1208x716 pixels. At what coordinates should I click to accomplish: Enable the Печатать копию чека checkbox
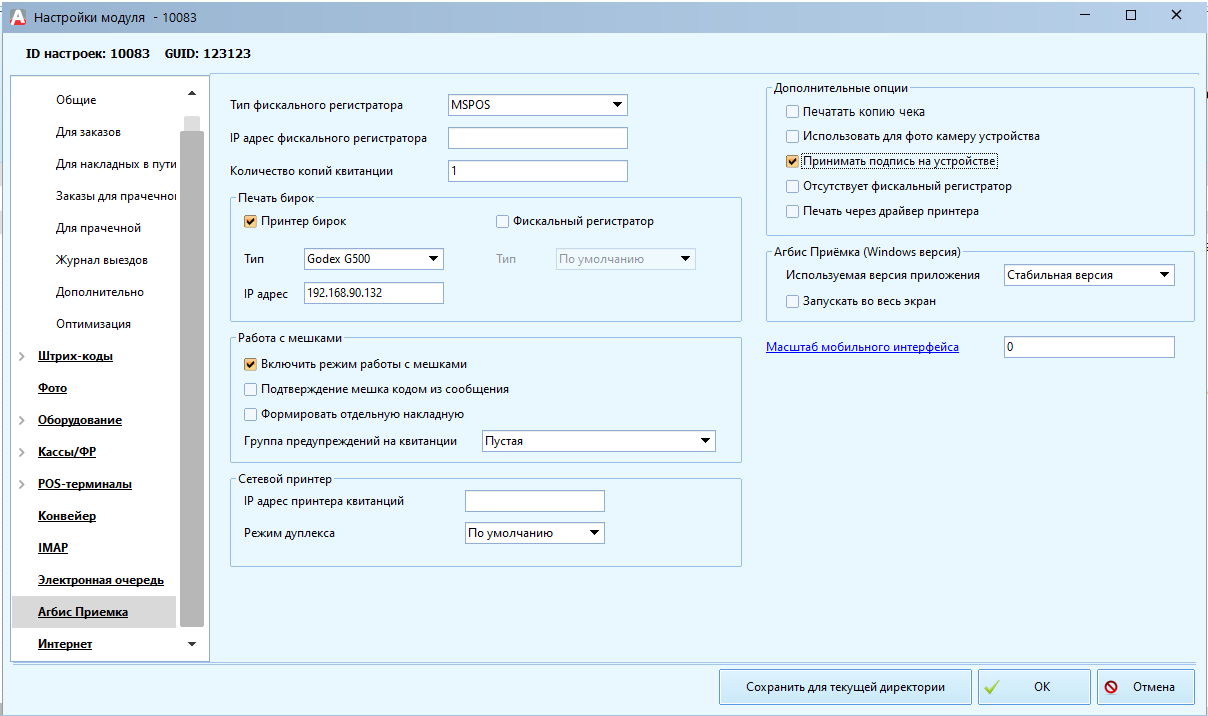(x=793, y=112)
